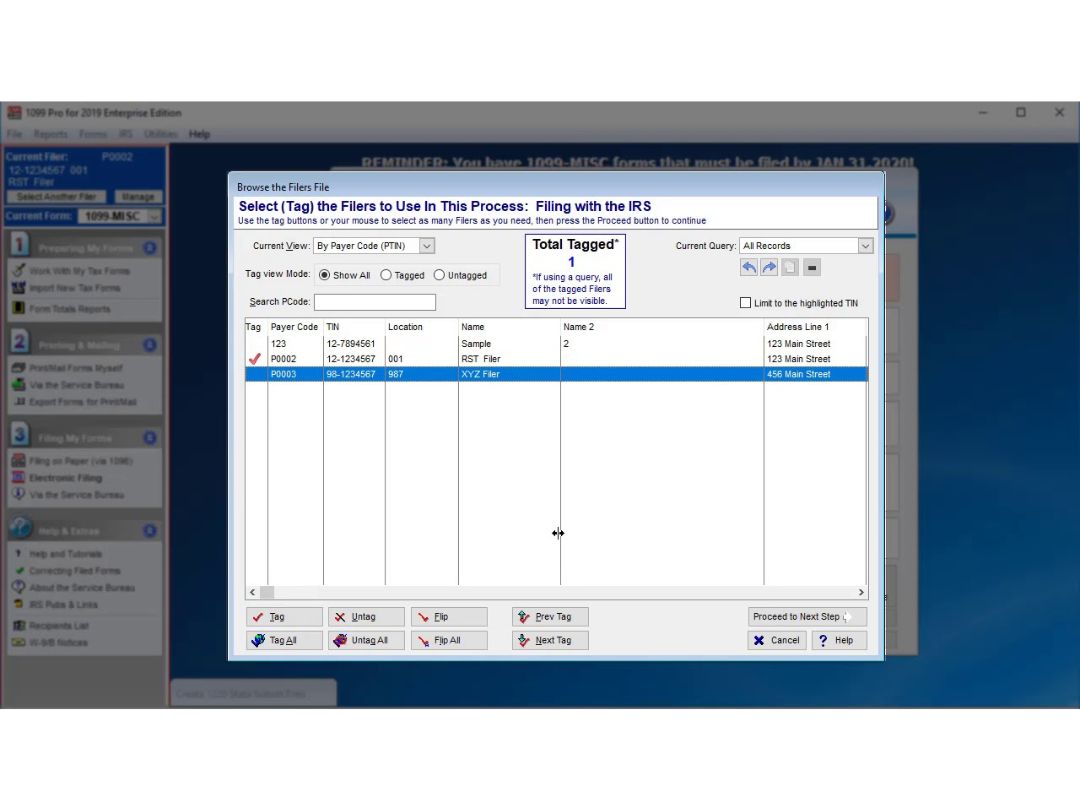
Task: Select the XYZ Filer row
Action: point(557,374)
